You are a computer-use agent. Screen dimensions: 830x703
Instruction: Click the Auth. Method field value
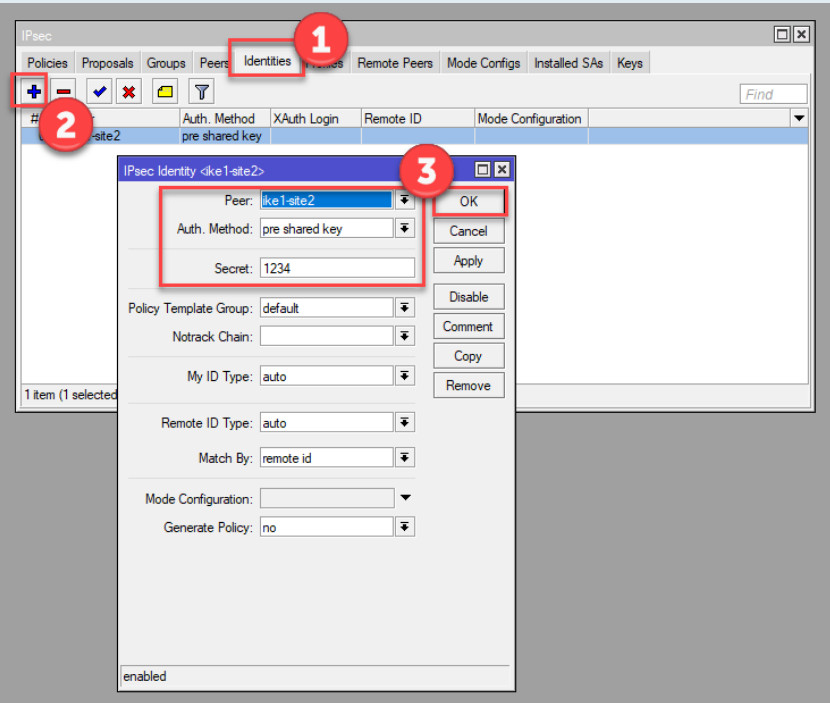[327, 229]
